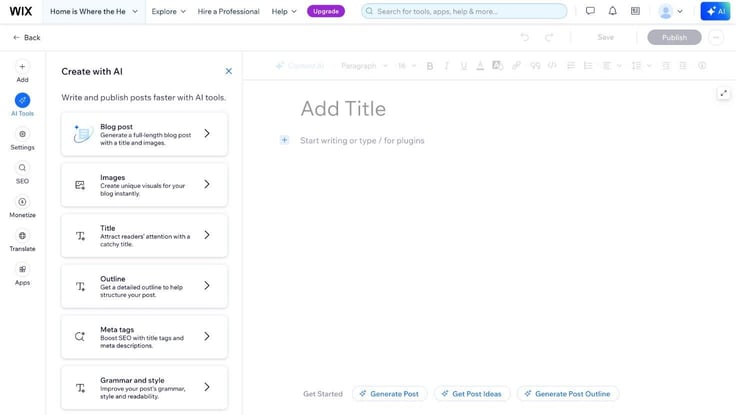This screenshot has height=415, width=736.
Task: Open Explore menu
Action: coord(169,11)
